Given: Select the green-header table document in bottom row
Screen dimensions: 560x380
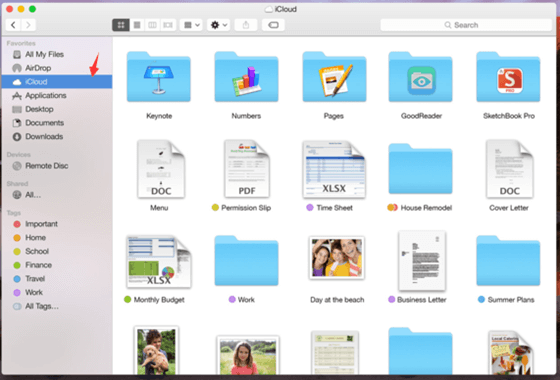Looking at the screenshot, I should pos(335,353).
